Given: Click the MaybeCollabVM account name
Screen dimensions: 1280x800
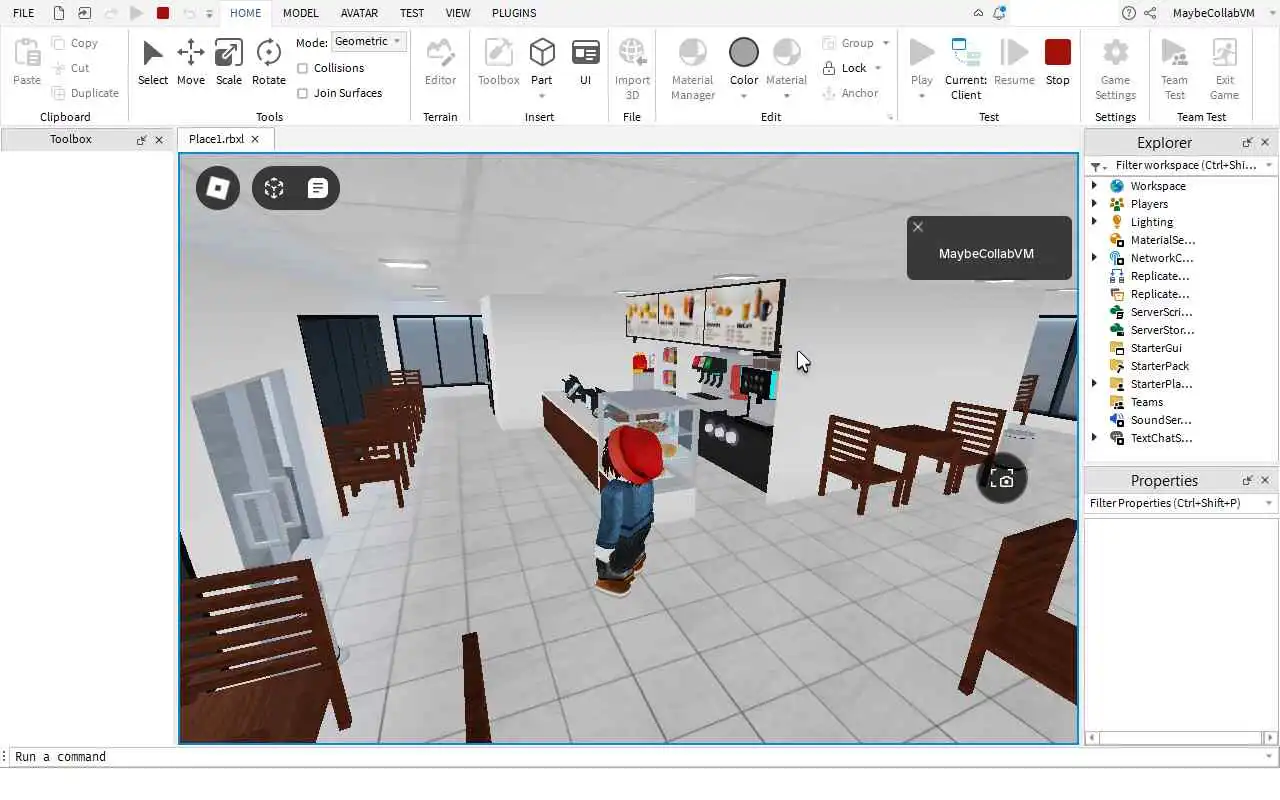Looking at the screenshot, I should coord(1213,13).
